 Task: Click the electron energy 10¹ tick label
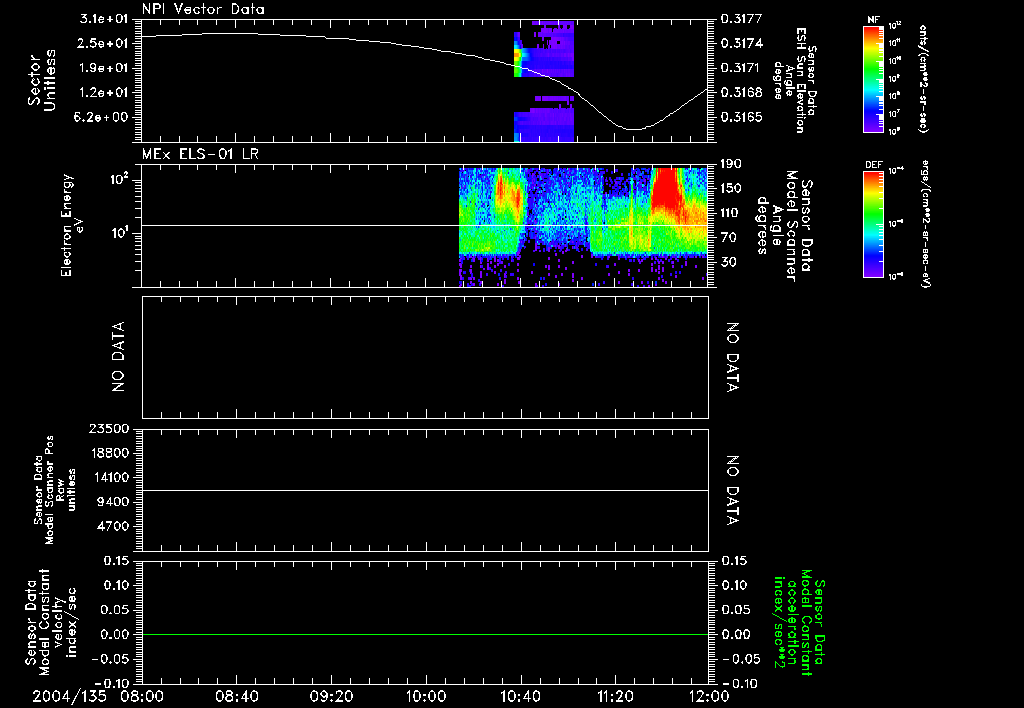pyautogui.click(x=120, y=233)
